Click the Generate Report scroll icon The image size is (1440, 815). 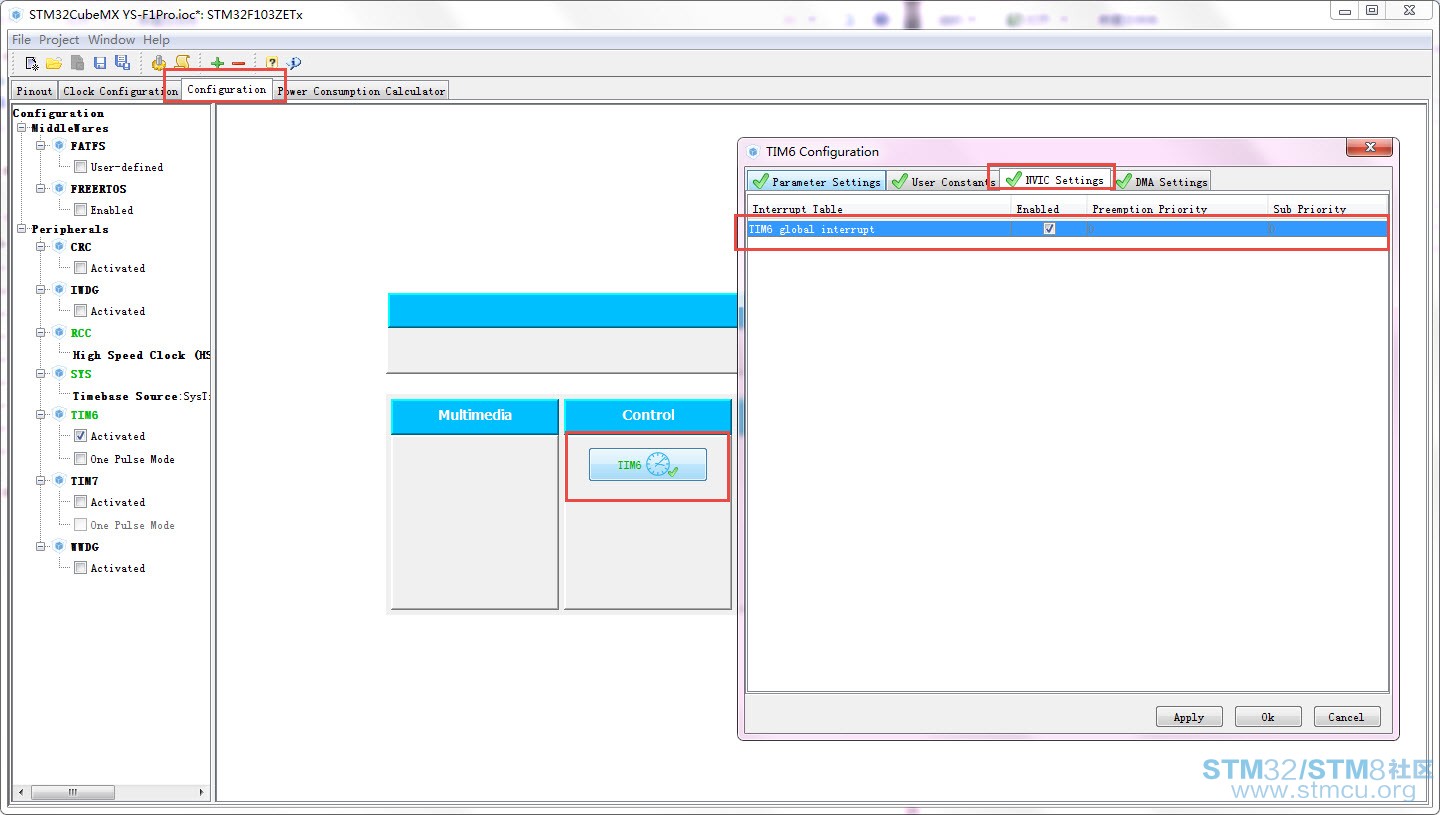(x=181, y=63)
